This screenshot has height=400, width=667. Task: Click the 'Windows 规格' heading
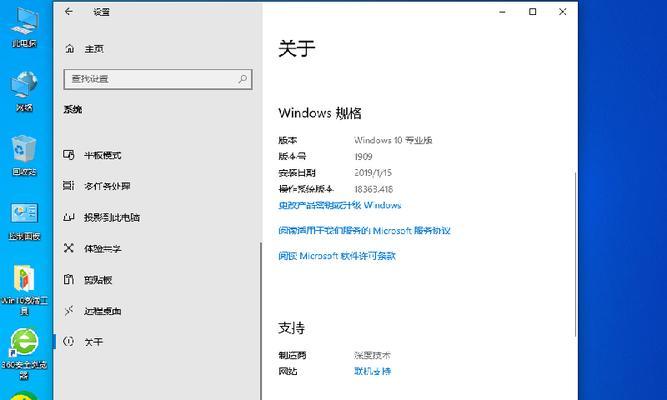click(320, 113)
